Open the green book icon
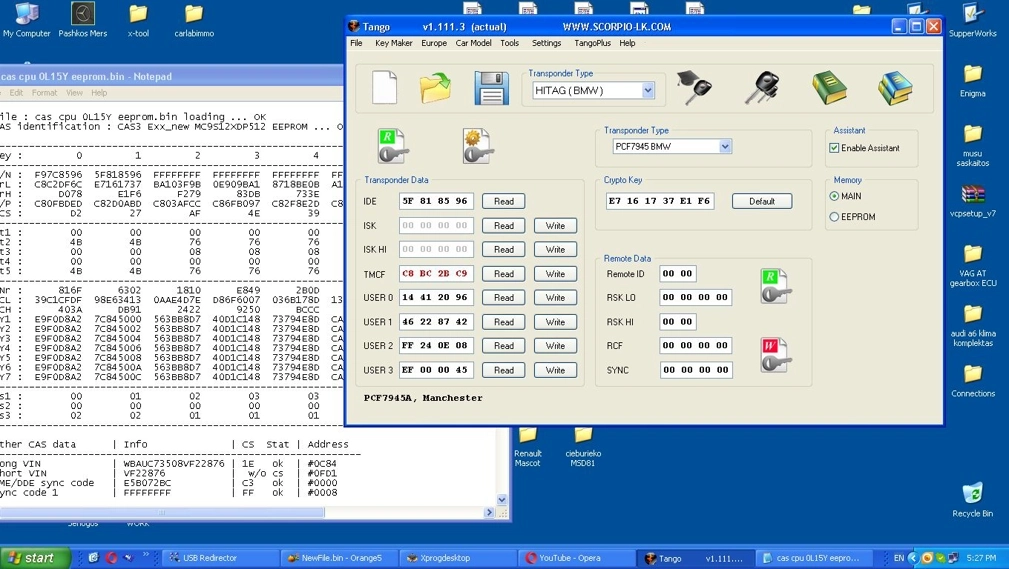Screen dimensions: 1009x569 (x=829, y=87)
